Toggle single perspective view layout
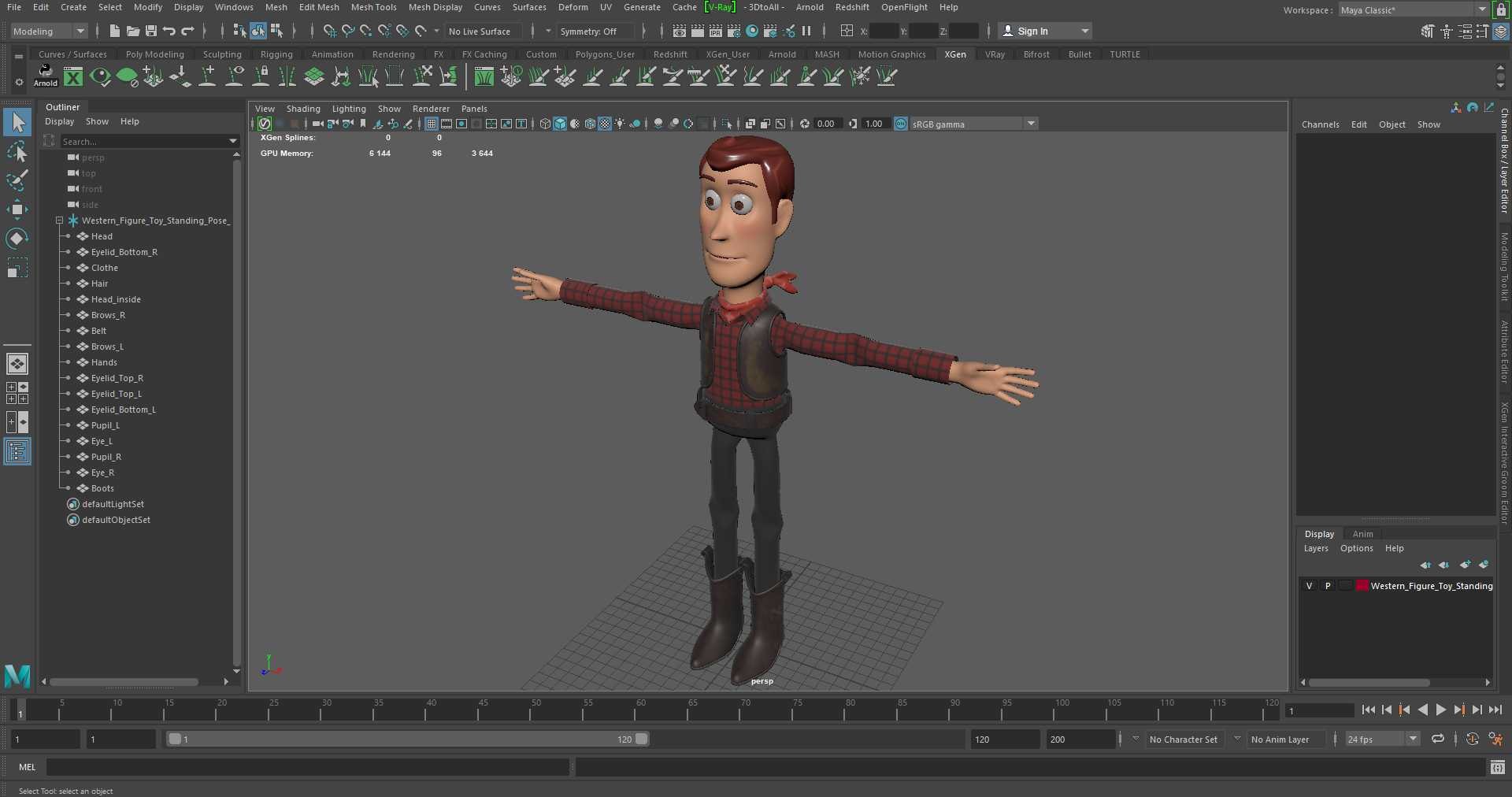This screenshot has height=797, width=1512. 17,363
